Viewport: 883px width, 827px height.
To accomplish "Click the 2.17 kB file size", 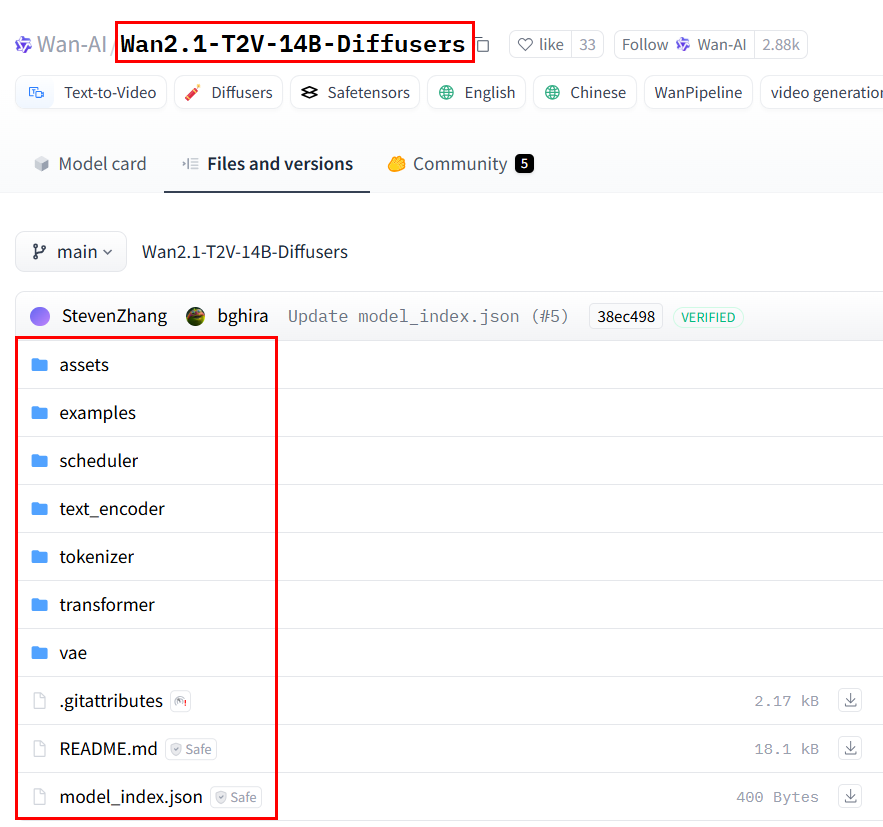I will click(786, 701).
